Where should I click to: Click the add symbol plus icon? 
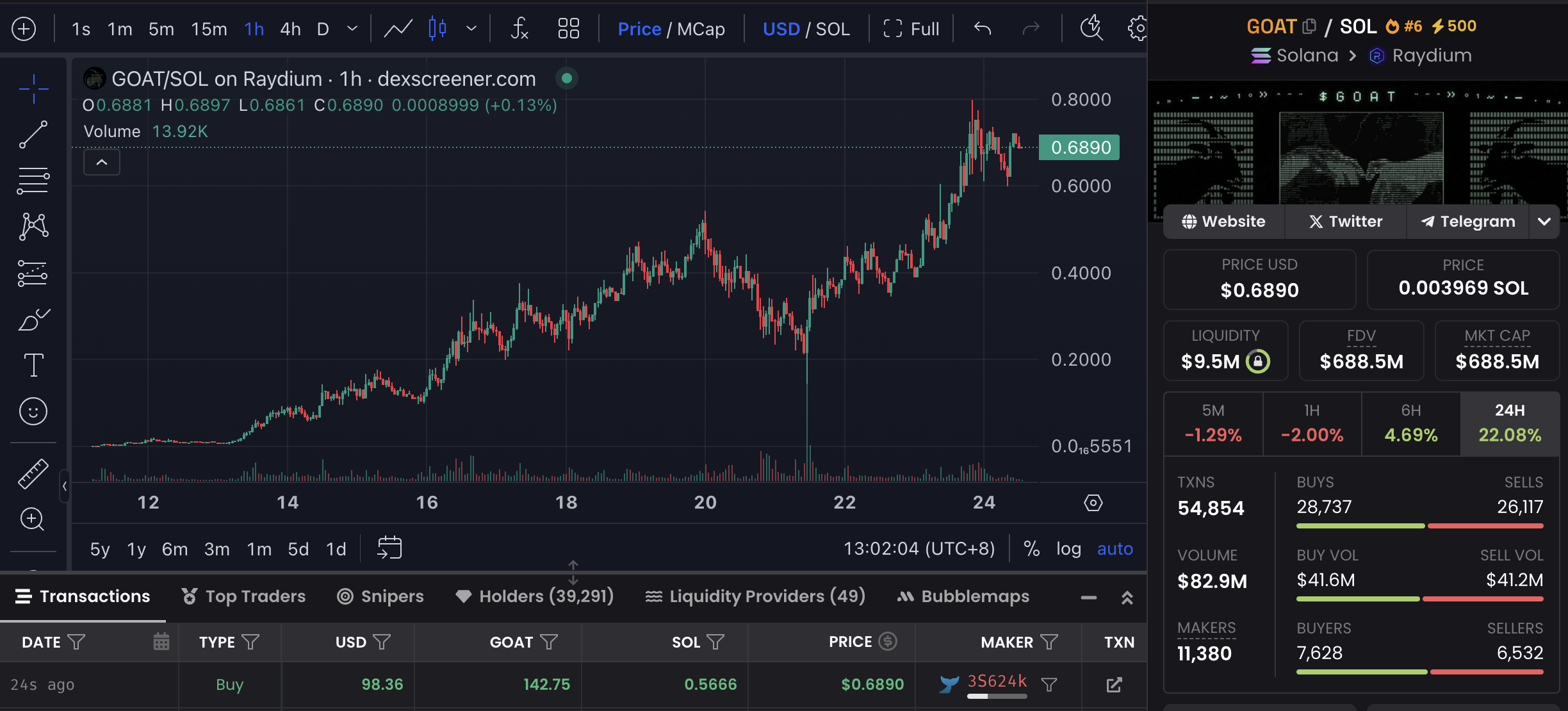pos(24,29)
